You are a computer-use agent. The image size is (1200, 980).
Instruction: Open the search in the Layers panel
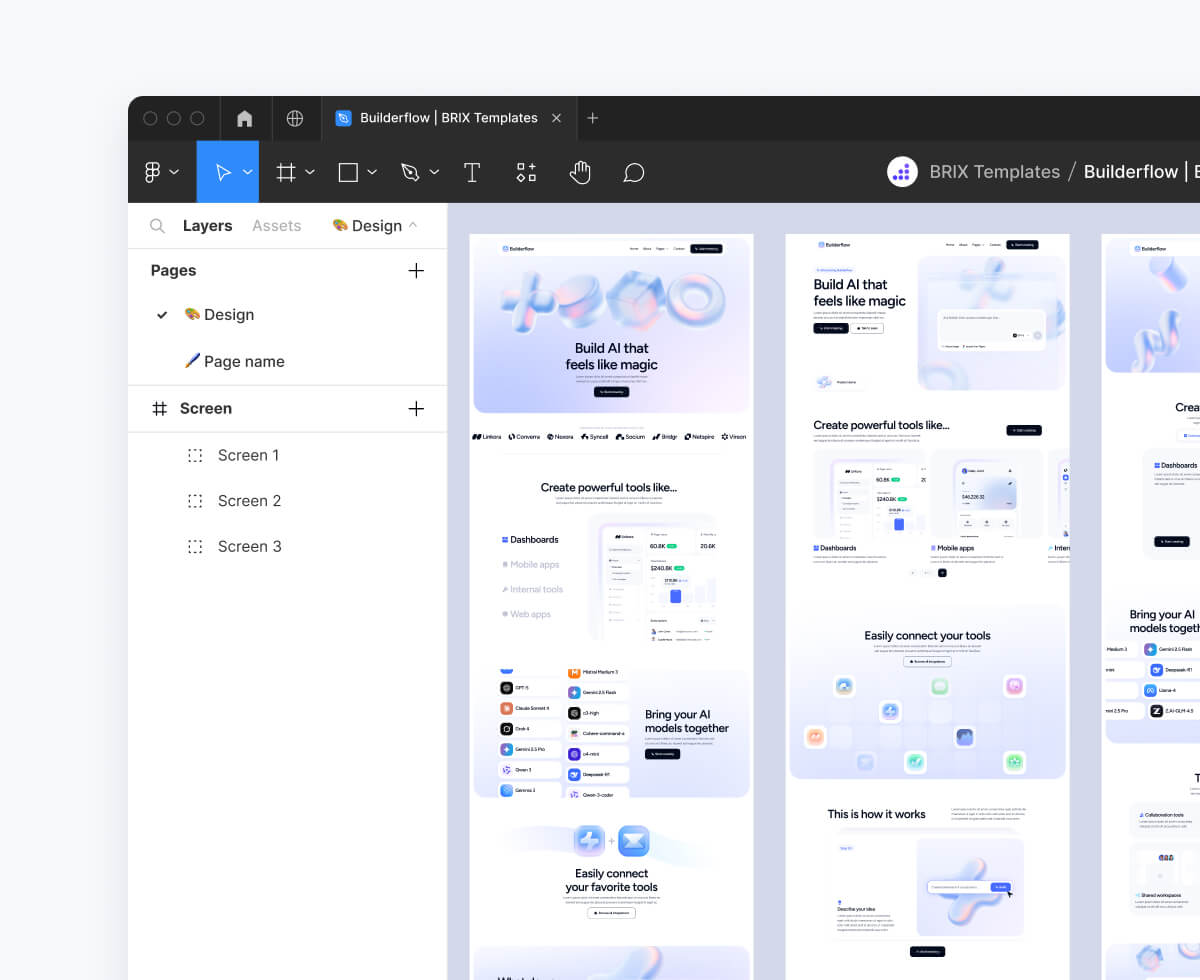point(157,225)
